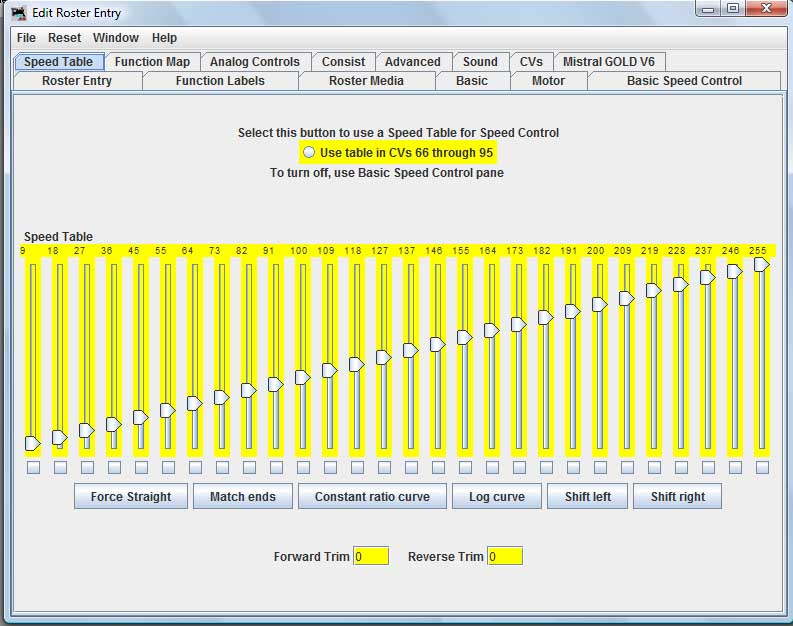Click the Reverse Trim input field
This screenshot has width=793, height=626.
pos(505,556)
